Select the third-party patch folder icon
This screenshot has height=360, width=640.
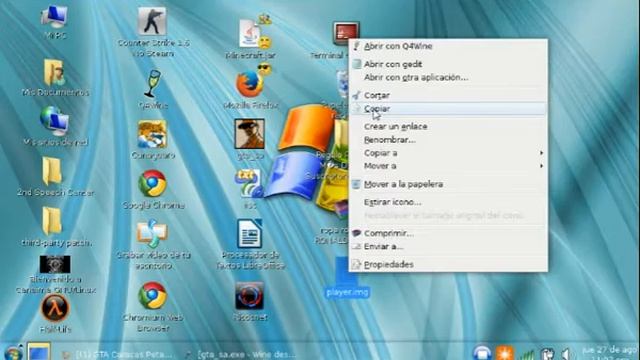coord(53,221)
